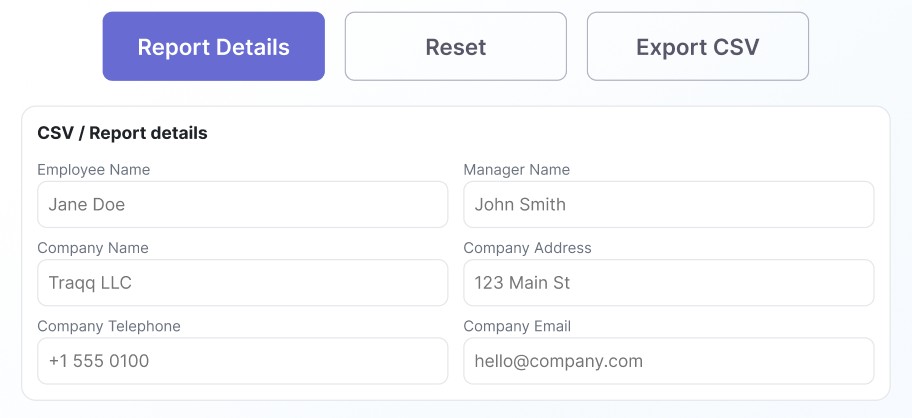Select the 'Company Email' label text
The image size is (912, 418).
(x=517, y=326)
